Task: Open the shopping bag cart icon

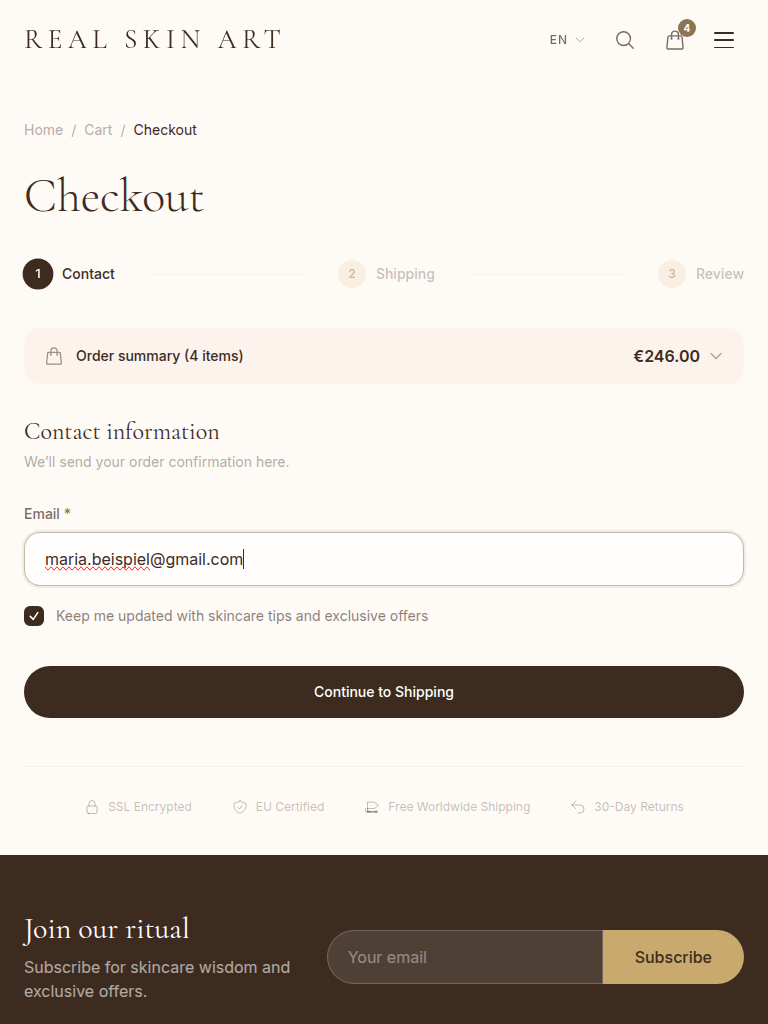Action: tap(676, 40)
